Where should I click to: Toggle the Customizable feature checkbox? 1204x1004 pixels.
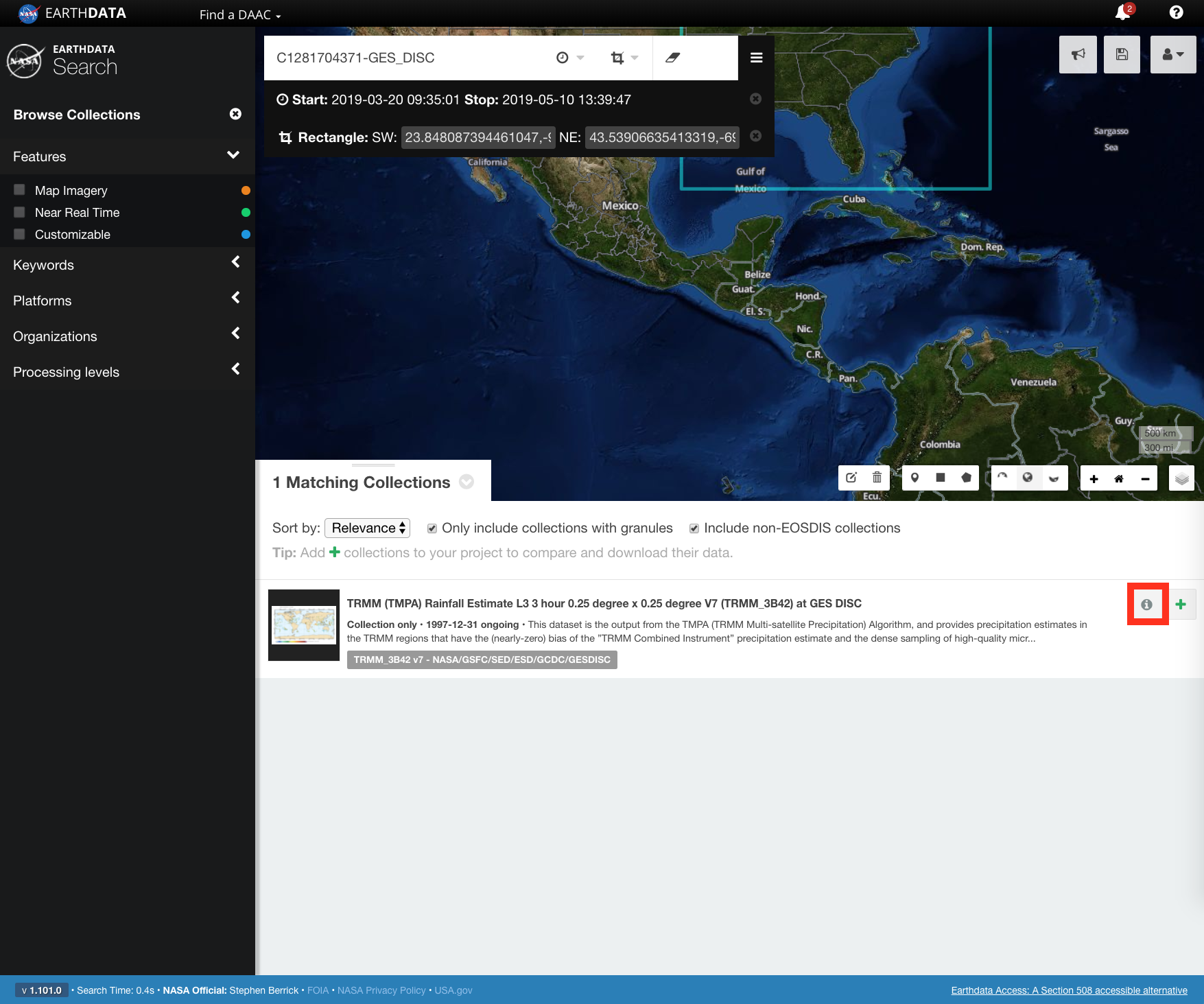[x=19, y=234]
